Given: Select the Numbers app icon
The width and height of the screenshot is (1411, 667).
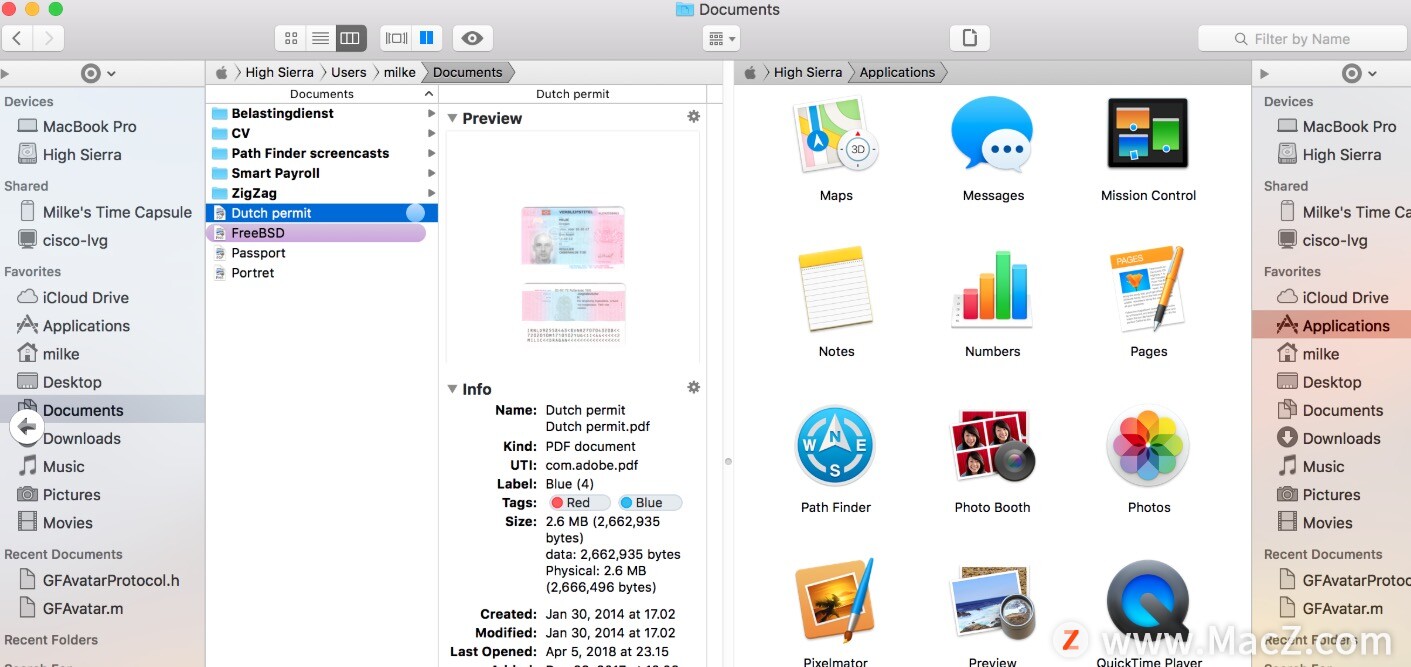Looking at the screenshot, I should [993, 289].
